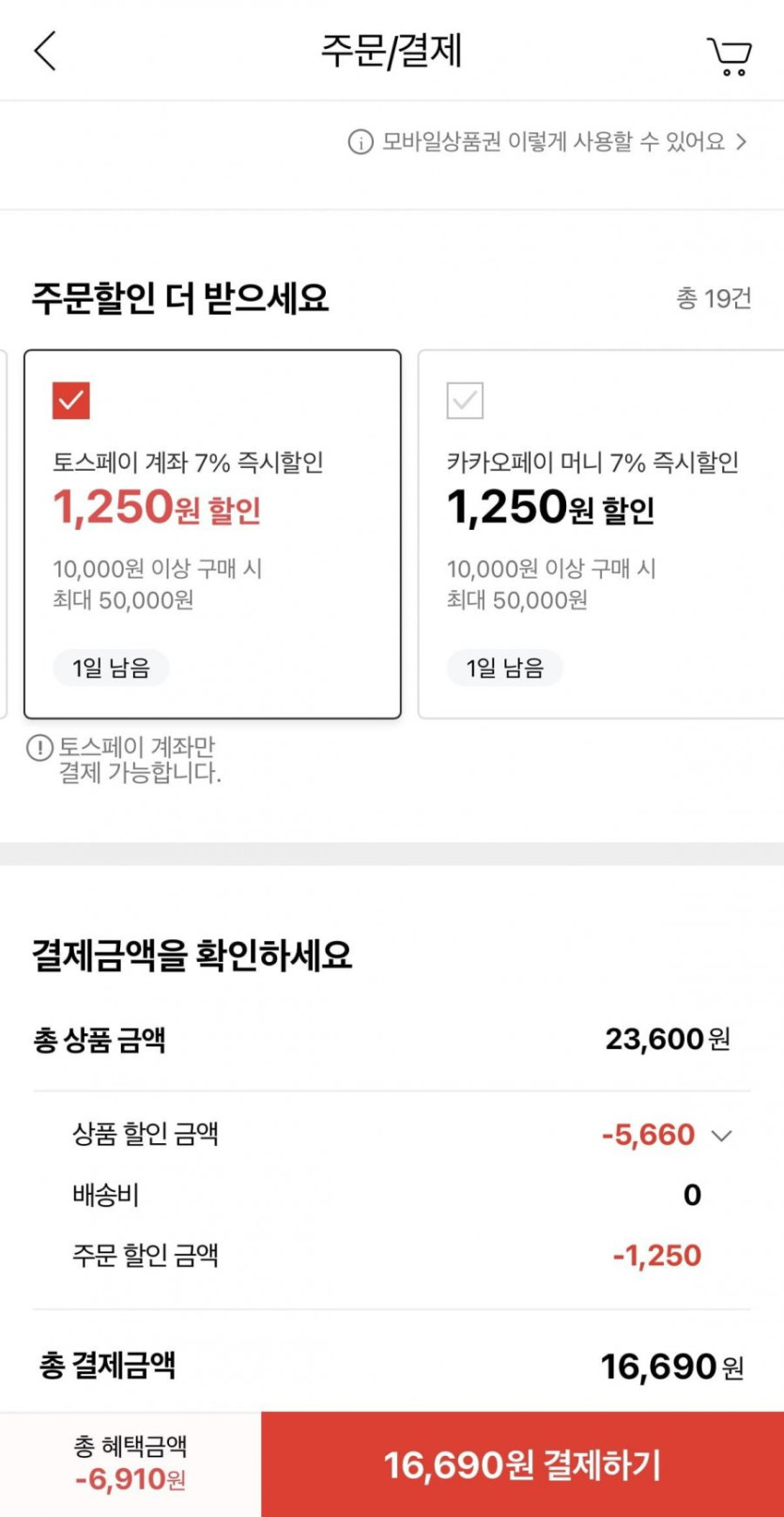This screenshot has width=784, height=1517.
Task: Open the 모바일상품권 이렇게 사용할 수 있어요 link
Action: (x=552, y=142)
